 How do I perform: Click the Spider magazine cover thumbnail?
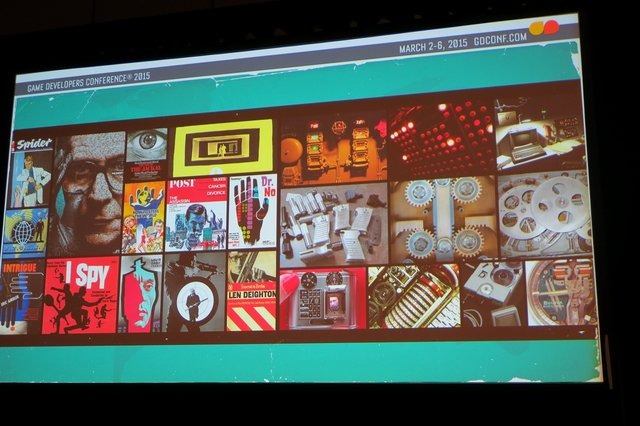tap(32, 173)
